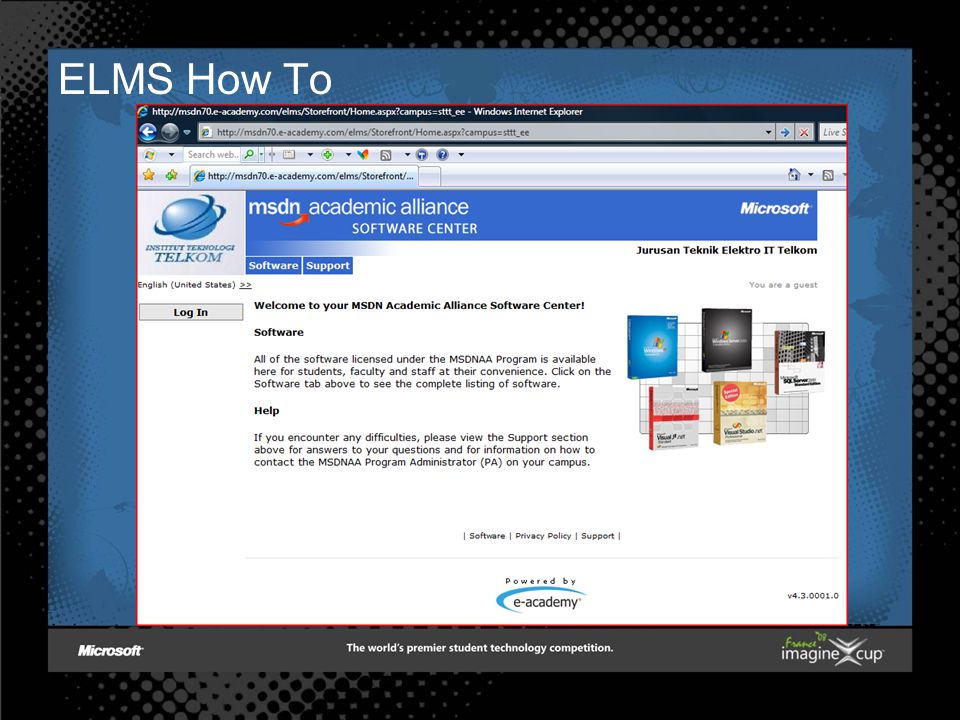Click the browser Back arrow button

point(148,132)
